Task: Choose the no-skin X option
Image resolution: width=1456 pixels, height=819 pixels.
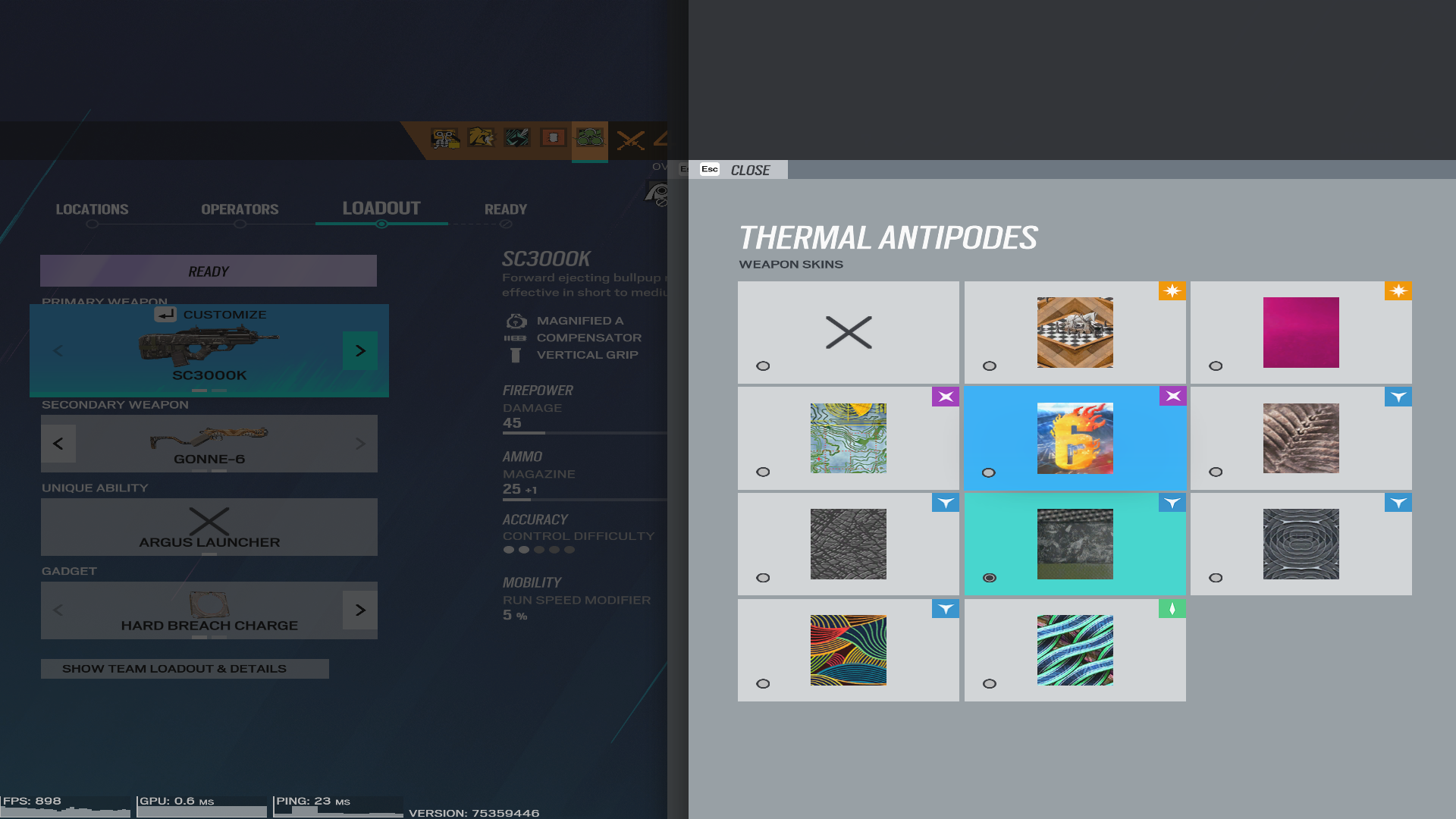Action: [x=848, y=332]
